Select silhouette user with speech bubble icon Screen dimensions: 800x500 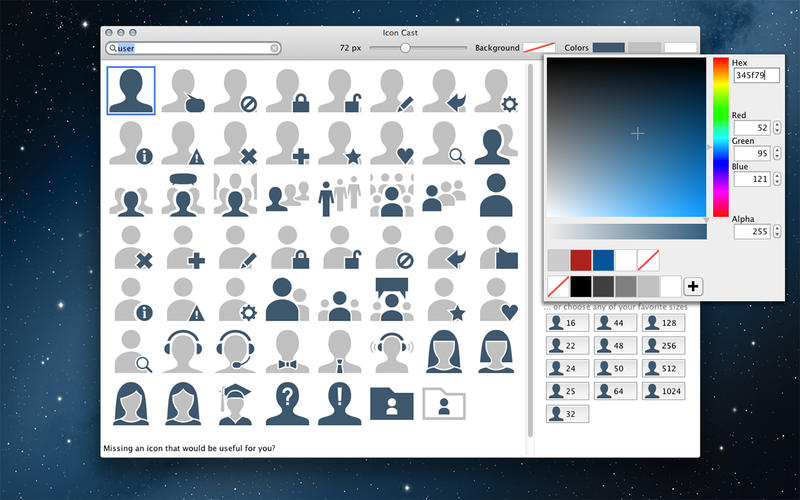point(183,91)
